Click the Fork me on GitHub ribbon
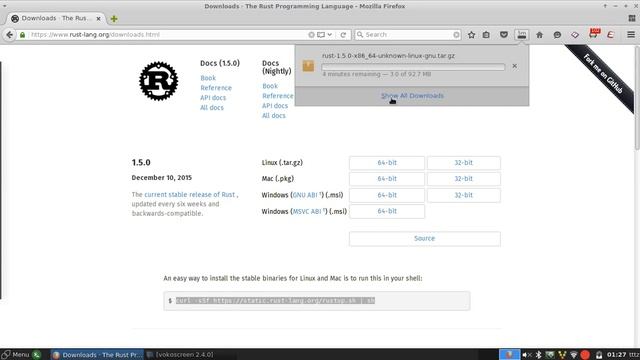The image size is (640, 360). pyautogui.click(x=603, y=74)
